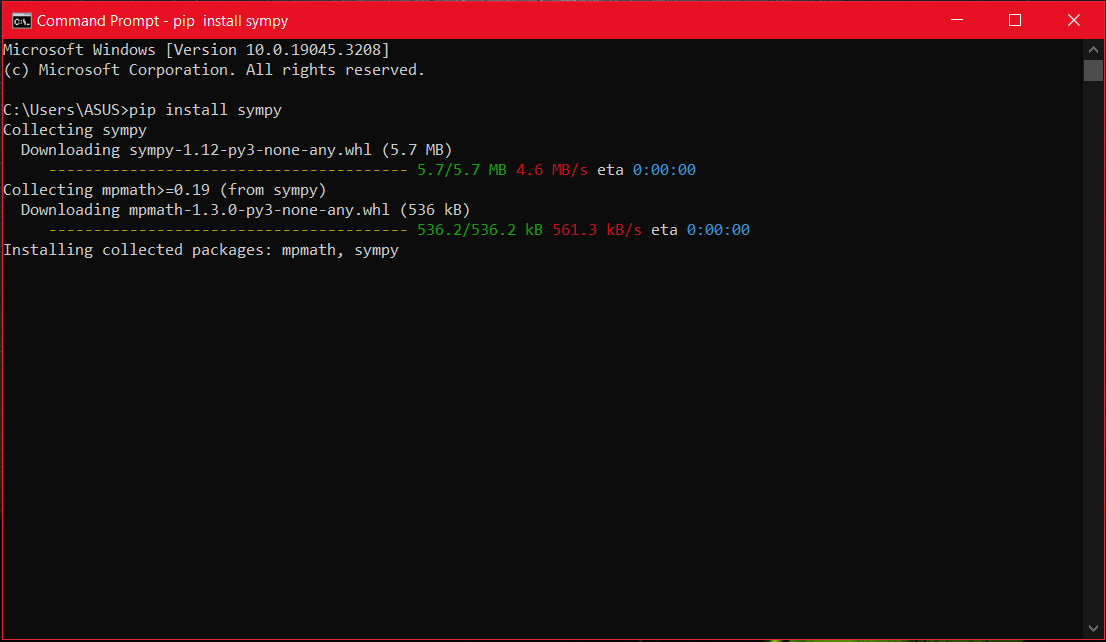Click the scrollbar down arrow

click(1093, 628)
